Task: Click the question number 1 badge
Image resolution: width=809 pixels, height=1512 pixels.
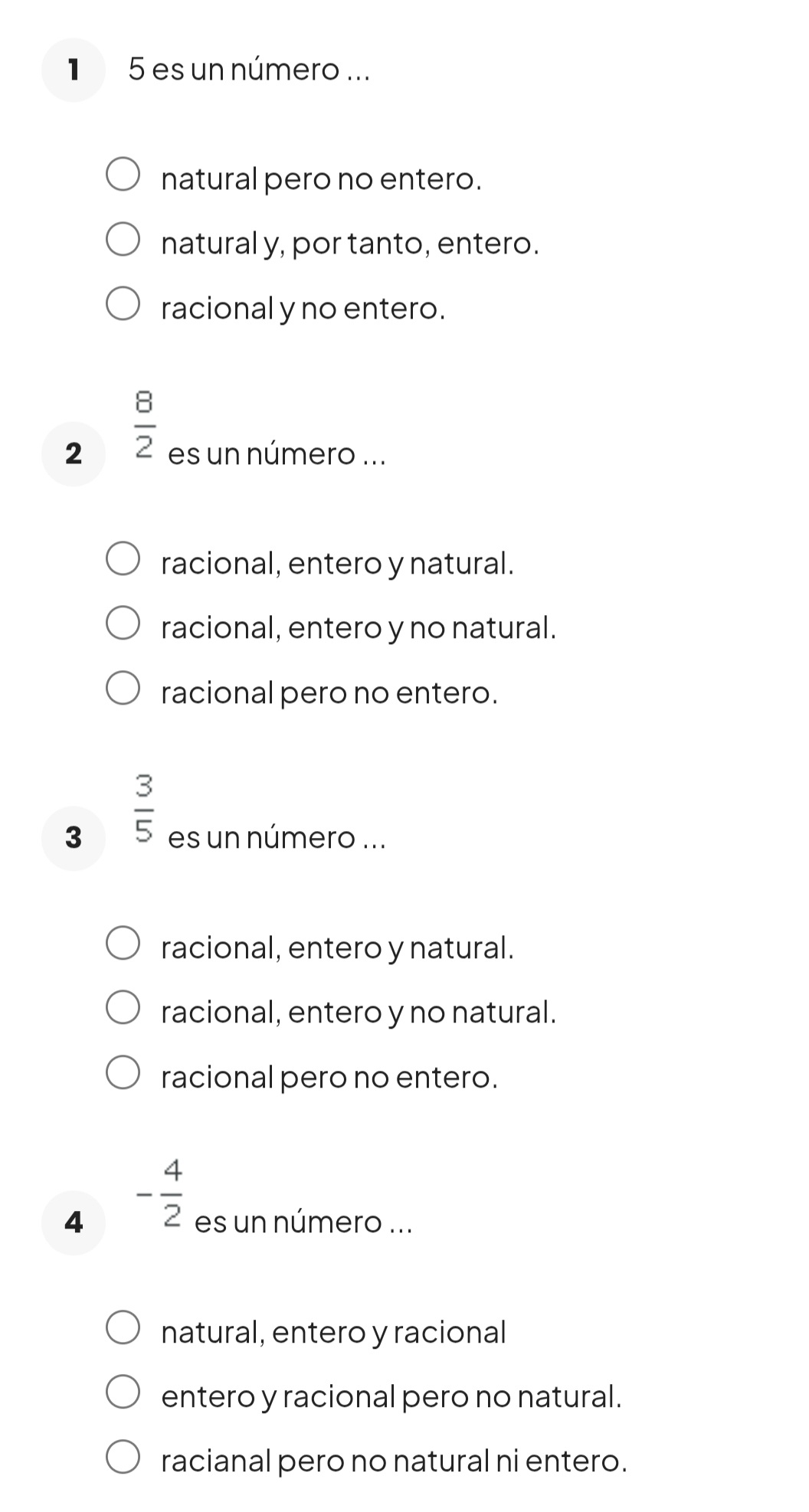Action: [74, 70]
